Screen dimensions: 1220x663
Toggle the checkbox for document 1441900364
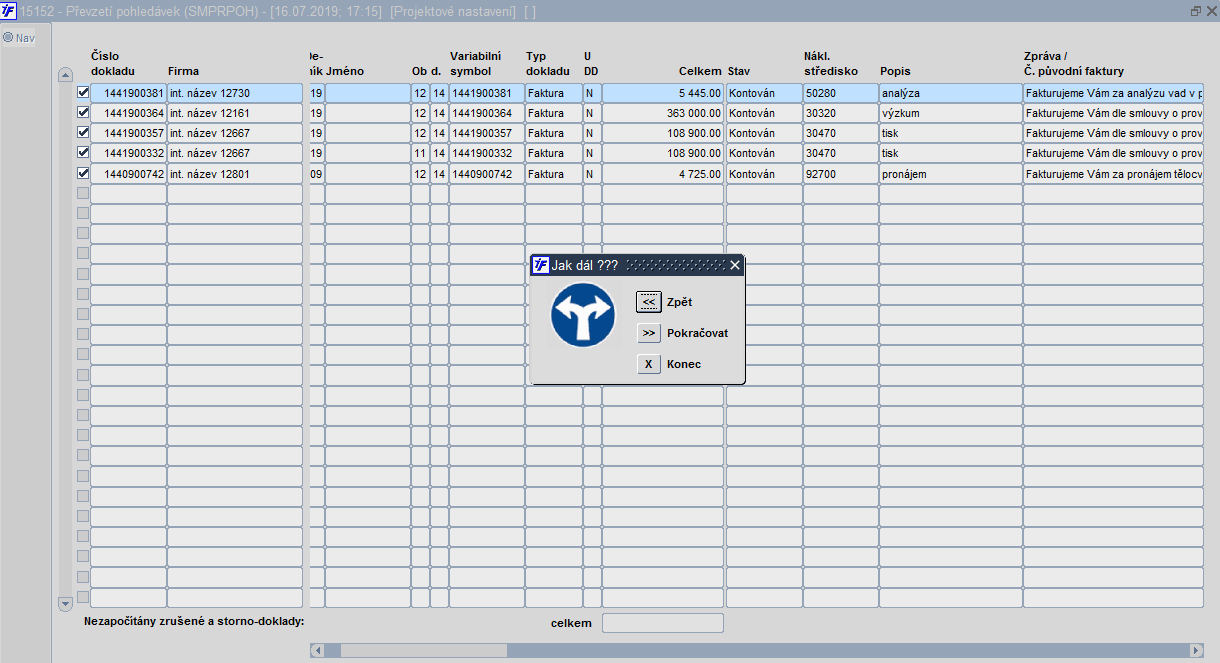pyautogui.click(x=83, y=112)
